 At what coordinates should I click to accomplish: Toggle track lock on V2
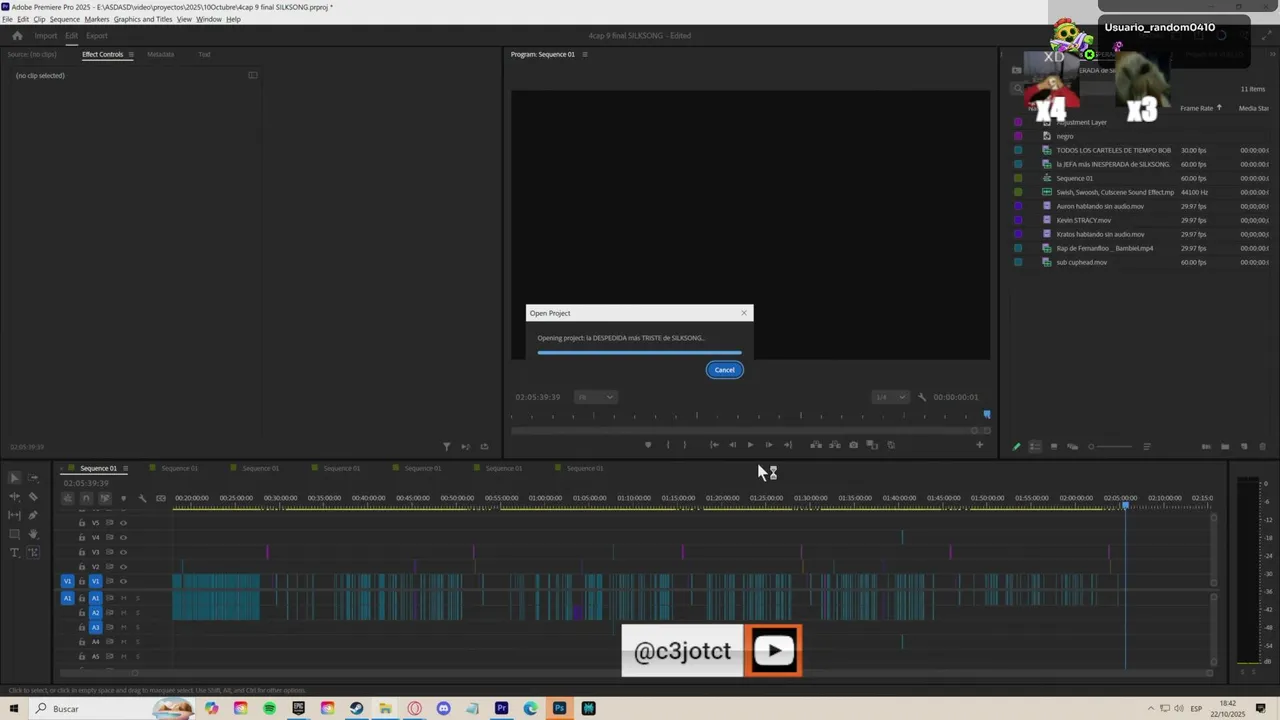[83, 567]
